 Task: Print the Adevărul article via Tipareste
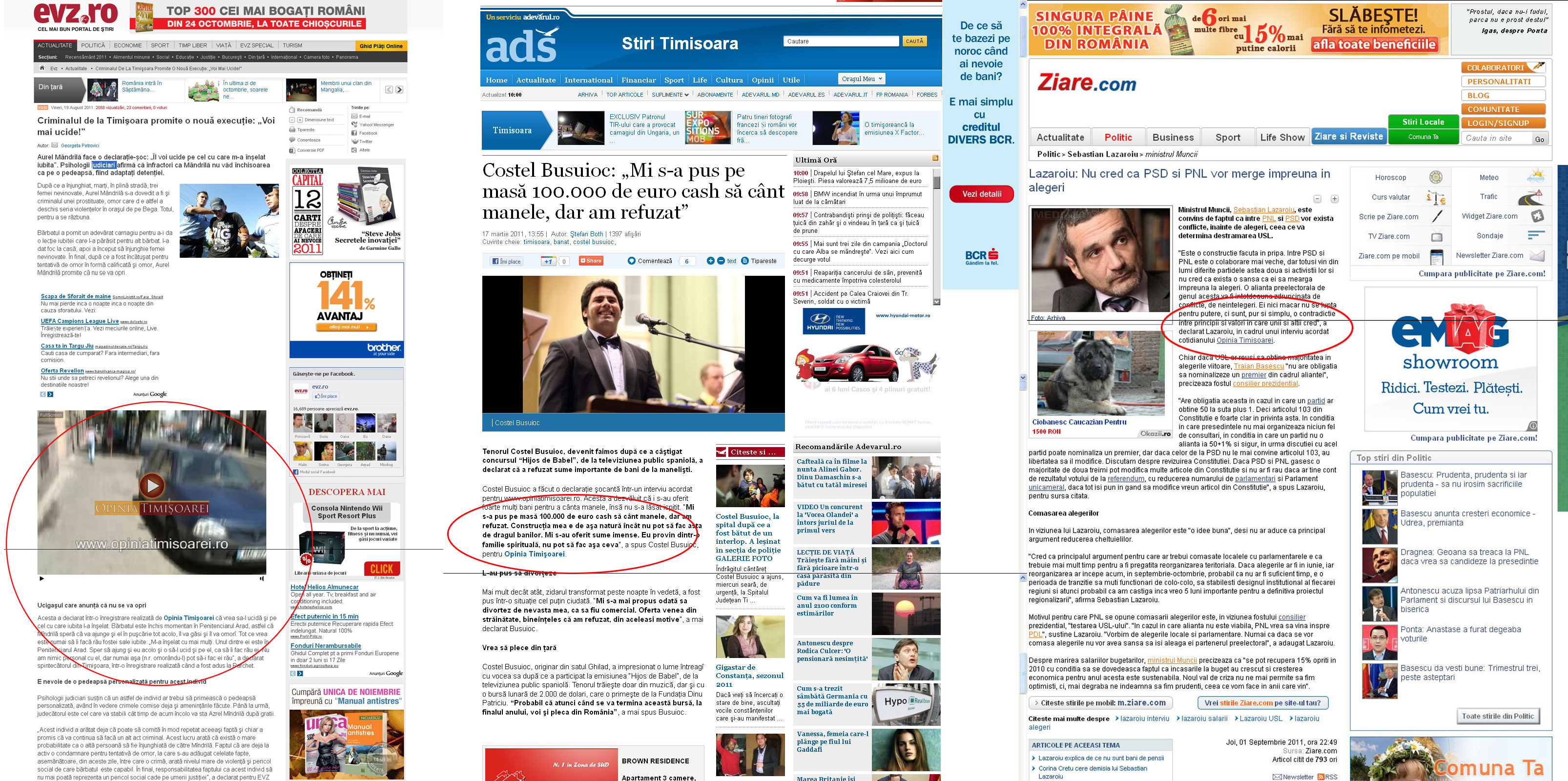click(759, 261)
